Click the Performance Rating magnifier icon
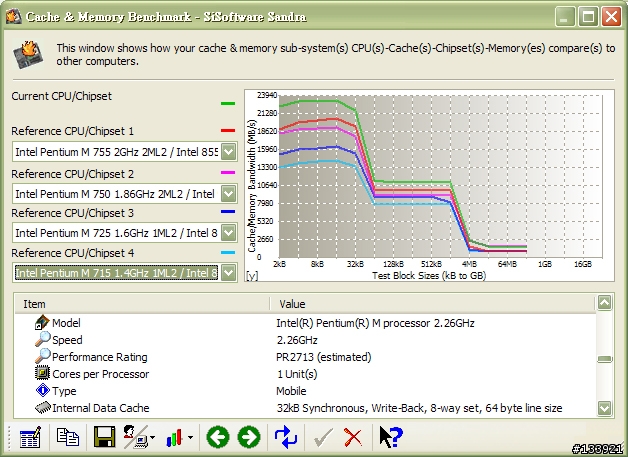This screenshot has width=628, height=457. (42, 356)
